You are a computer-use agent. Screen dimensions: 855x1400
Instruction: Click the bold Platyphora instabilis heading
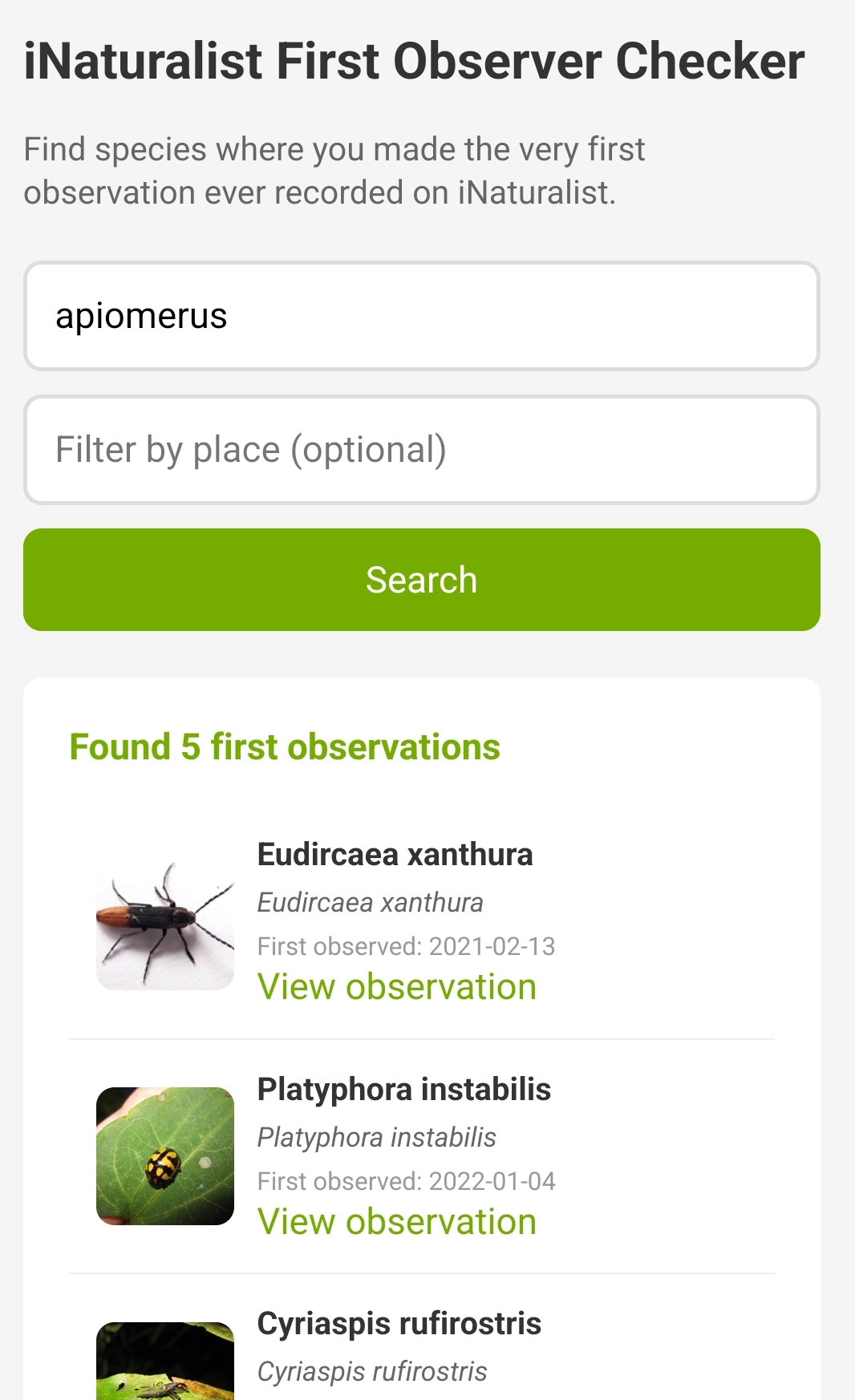[404, 1090]
